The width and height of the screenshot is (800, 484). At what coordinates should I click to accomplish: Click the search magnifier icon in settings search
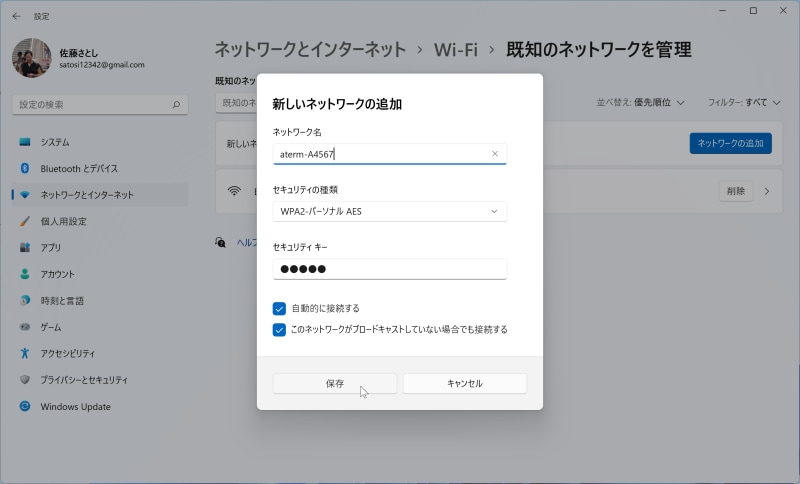point(176,104)
